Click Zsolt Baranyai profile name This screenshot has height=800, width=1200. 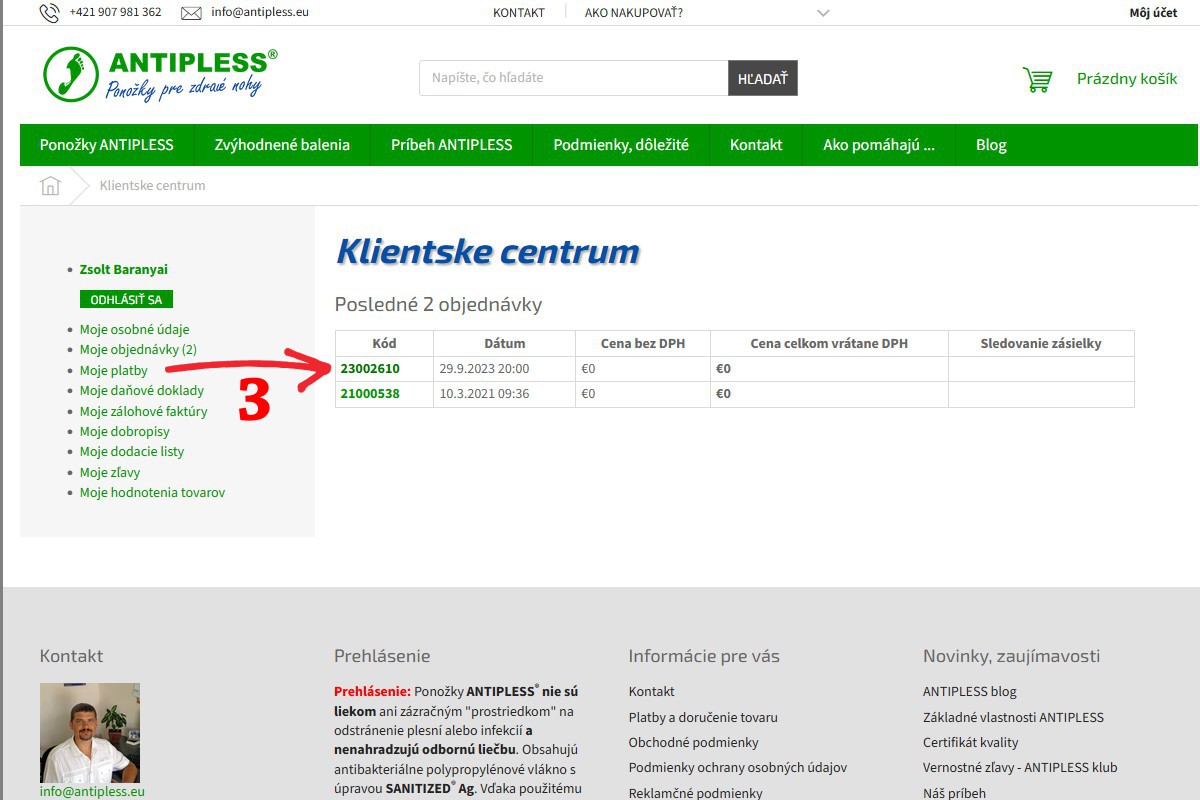[x=124, y=269]
